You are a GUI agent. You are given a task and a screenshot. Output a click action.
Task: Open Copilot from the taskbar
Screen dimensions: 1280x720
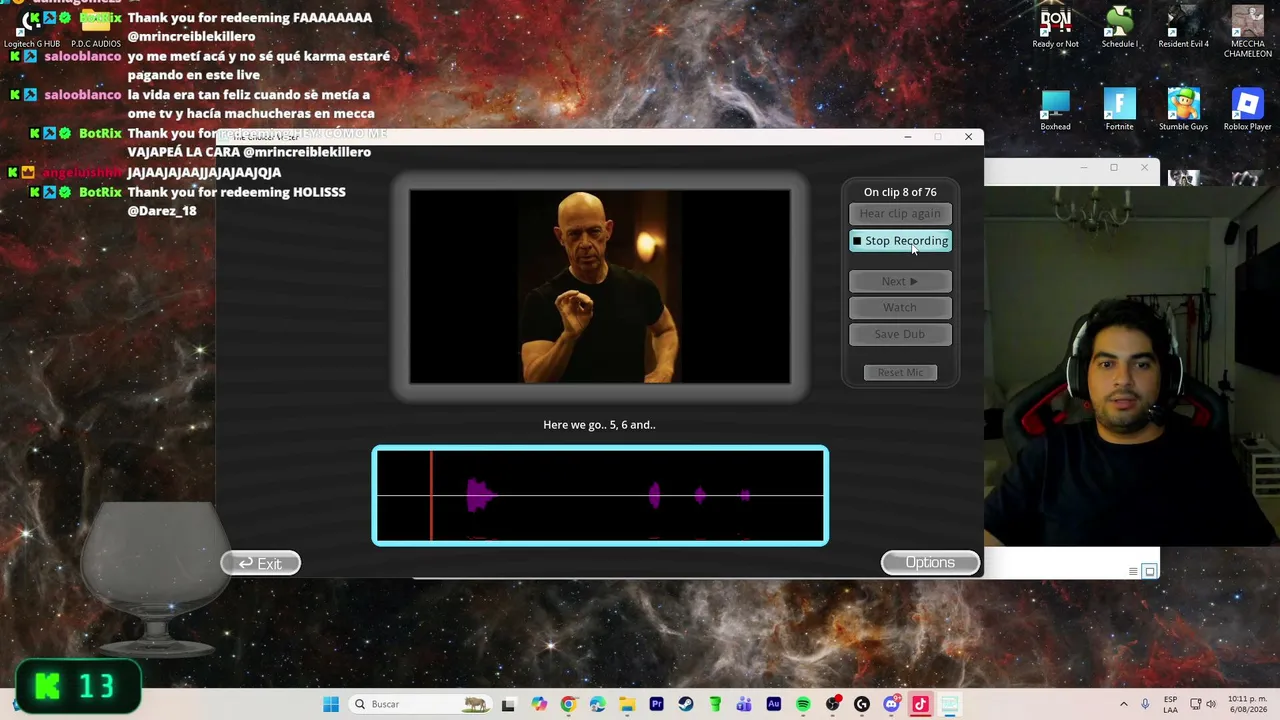click(539, 704)
